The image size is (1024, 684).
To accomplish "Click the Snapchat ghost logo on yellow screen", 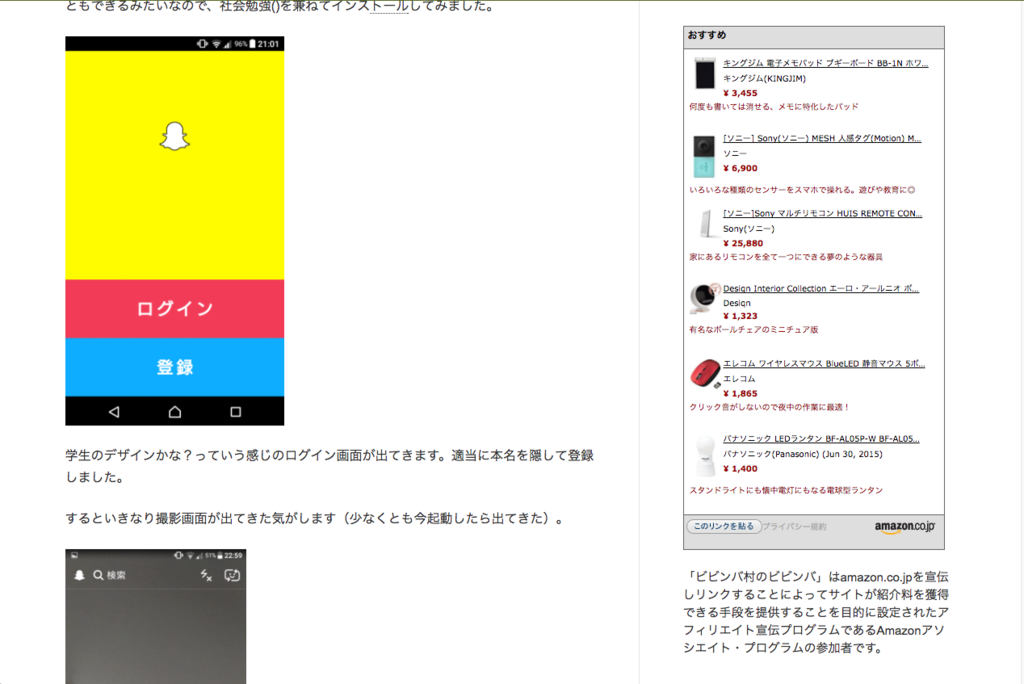I will point(174,136).
